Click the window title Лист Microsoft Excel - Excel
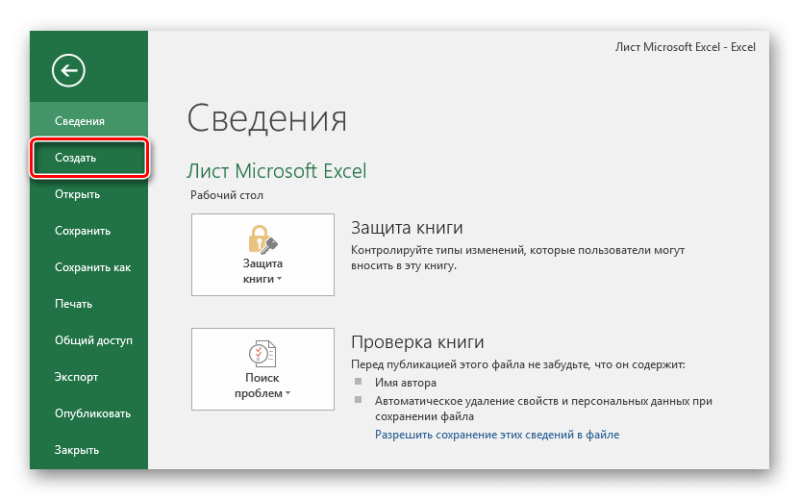Screen dimensions: 800x500 tap(685, 47)
